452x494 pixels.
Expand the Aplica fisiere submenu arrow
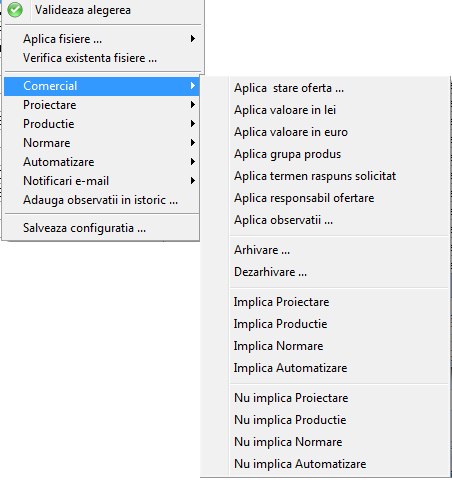coord(193,39)
